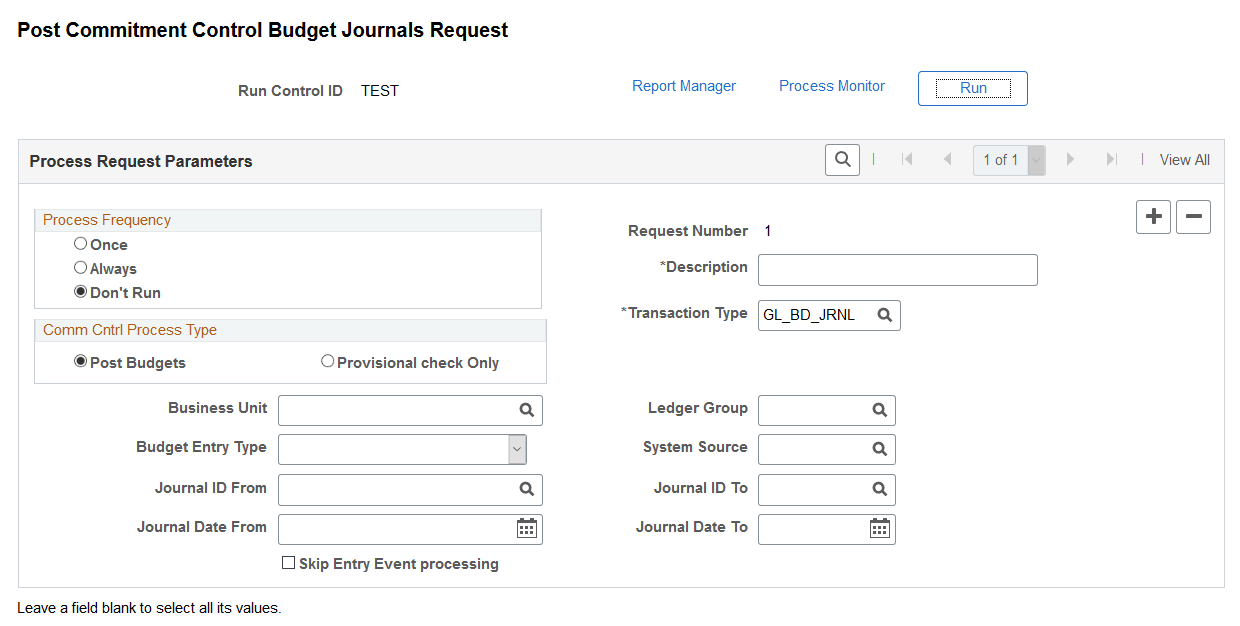Open the Budget Entry Type dropdown
This screenshot has width=1240, height=626.
coord(517,449)
